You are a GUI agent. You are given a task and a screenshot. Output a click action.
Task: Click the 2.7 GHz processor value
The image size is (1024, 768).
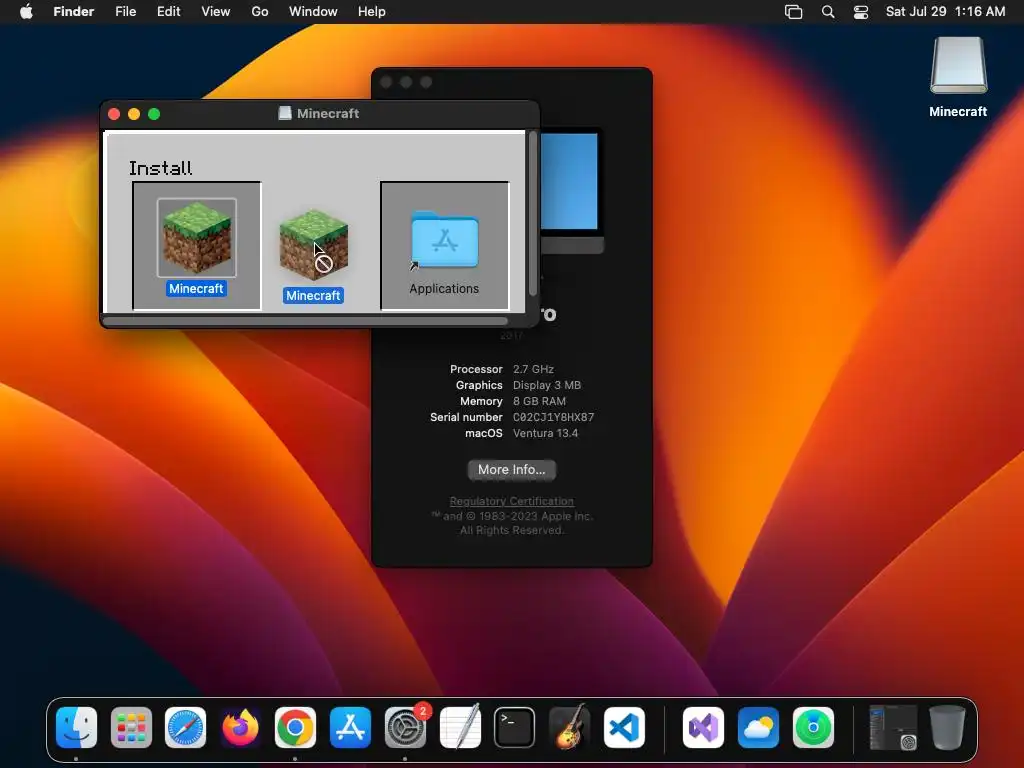(x=533, y=369)
